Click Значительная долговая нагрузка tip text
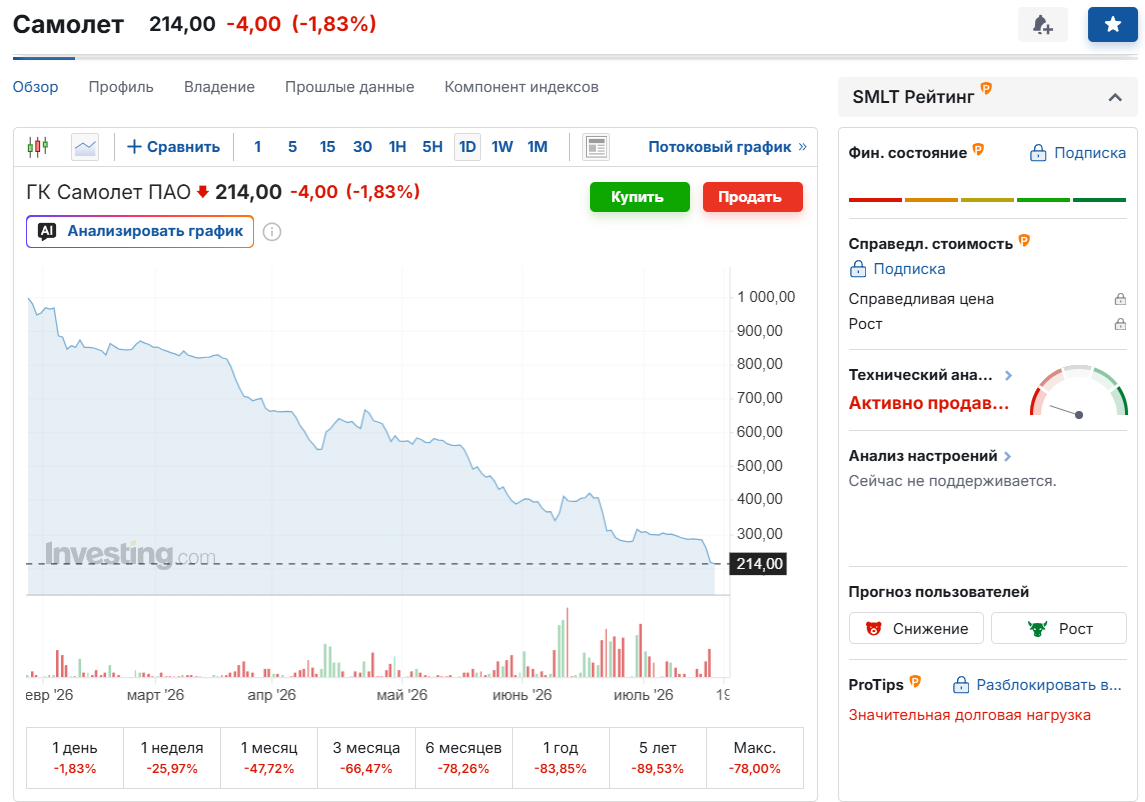This screenshot has height=802, width=1145. pos(969,715)
